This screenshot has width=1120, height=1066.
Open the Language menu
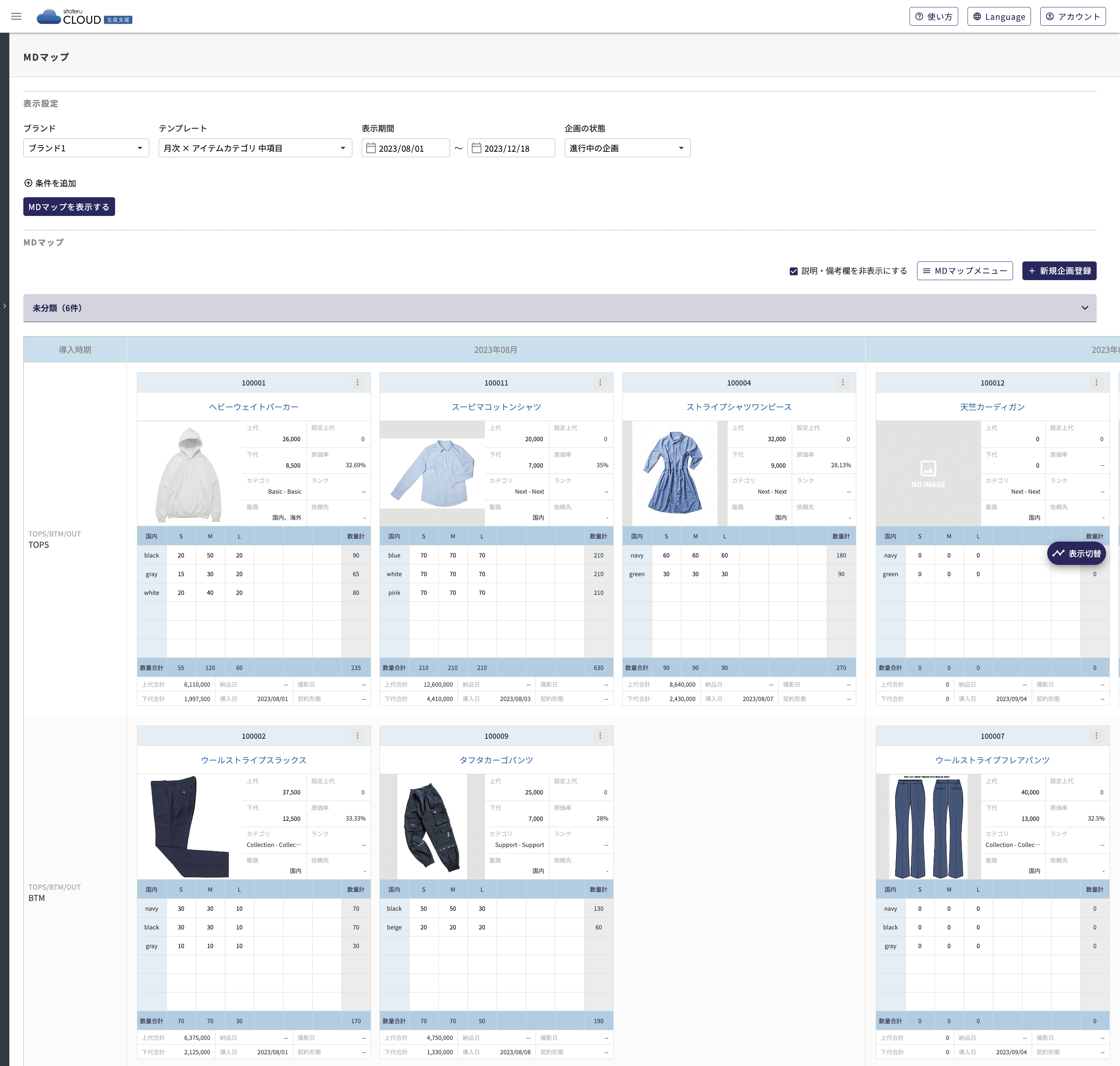998,16
